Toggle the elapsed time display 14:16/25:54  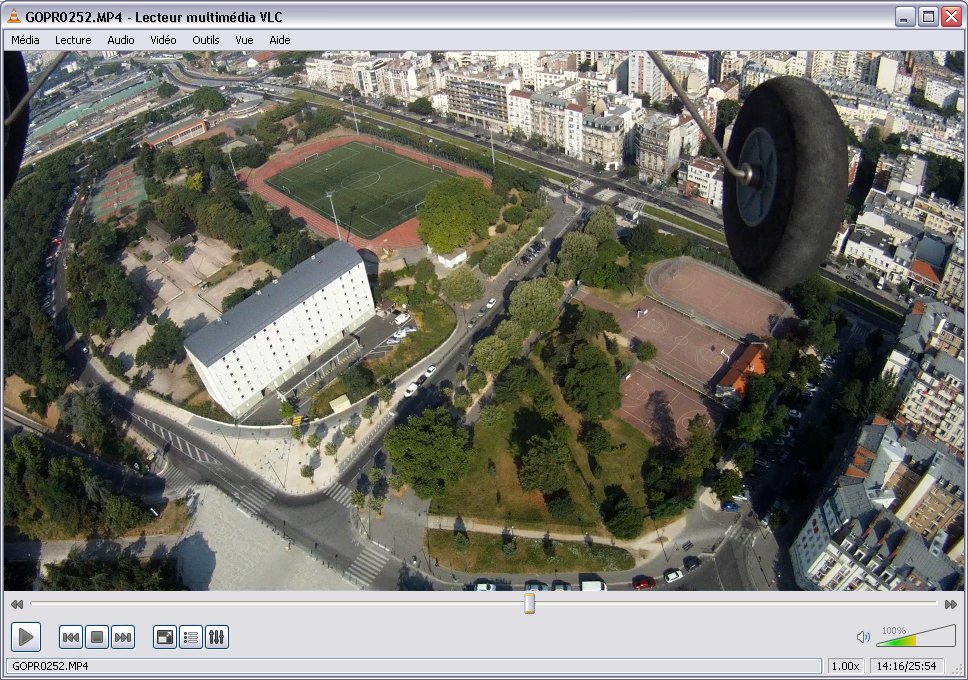click(906, 666)
